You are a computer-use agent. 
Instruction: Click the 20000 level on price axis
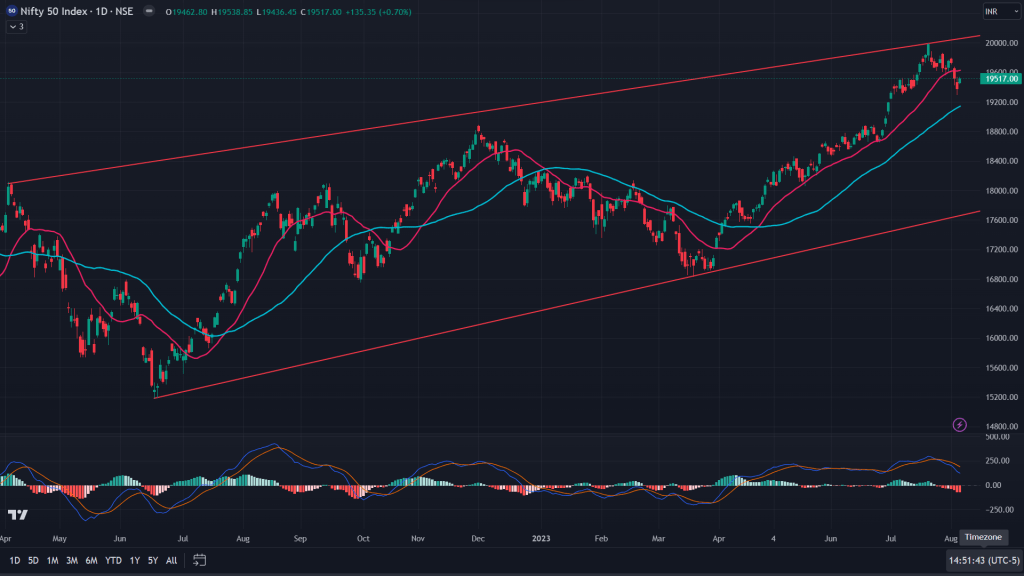(x=1000, y=43)
